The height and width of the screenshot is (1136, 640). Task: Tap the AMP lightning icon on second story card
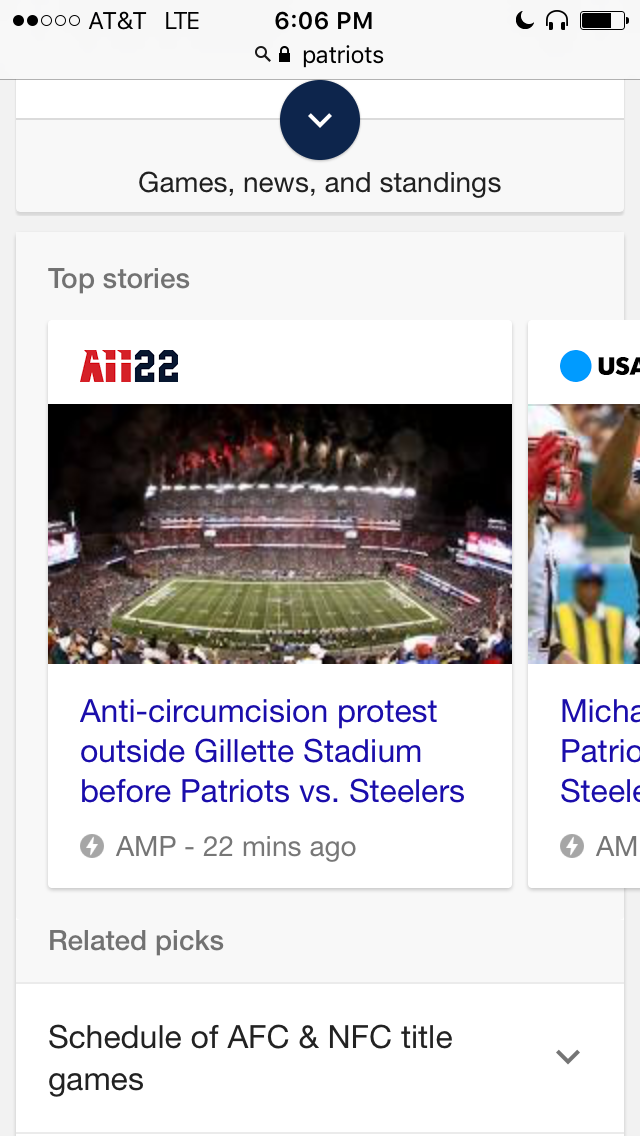click(x=572, y=846)
